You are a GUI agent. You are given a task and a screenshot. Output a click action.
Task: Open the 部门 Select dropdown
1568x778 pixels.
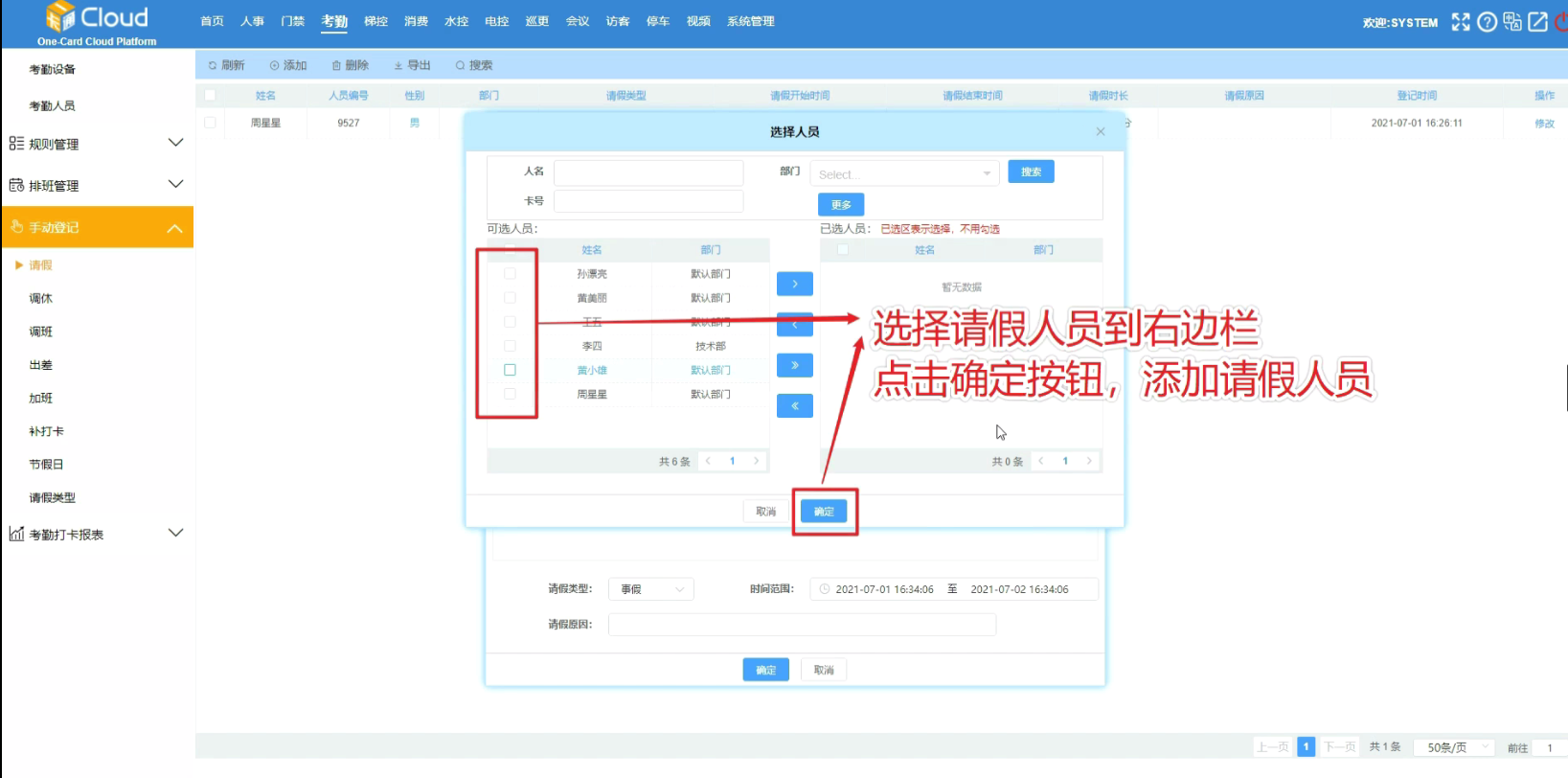904,173
